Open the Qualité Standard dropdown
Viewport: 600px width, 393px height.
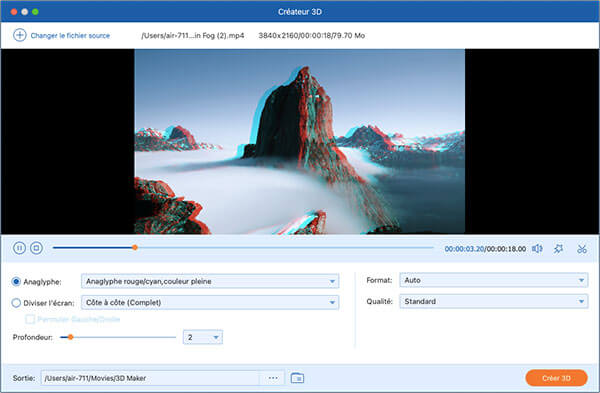(x=494, y=302)
